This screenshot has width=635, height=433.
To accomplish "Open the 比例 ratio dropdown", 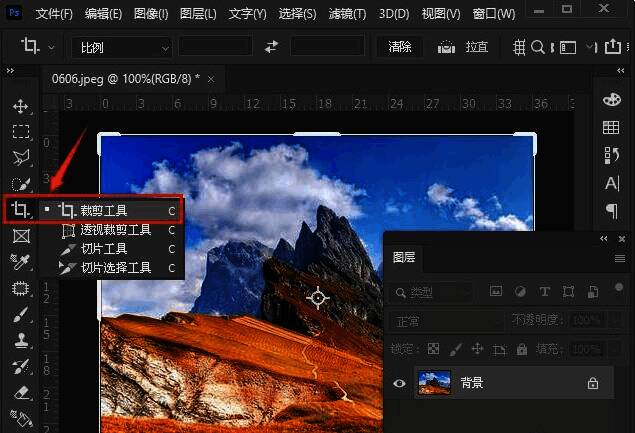I will [122, 48].
